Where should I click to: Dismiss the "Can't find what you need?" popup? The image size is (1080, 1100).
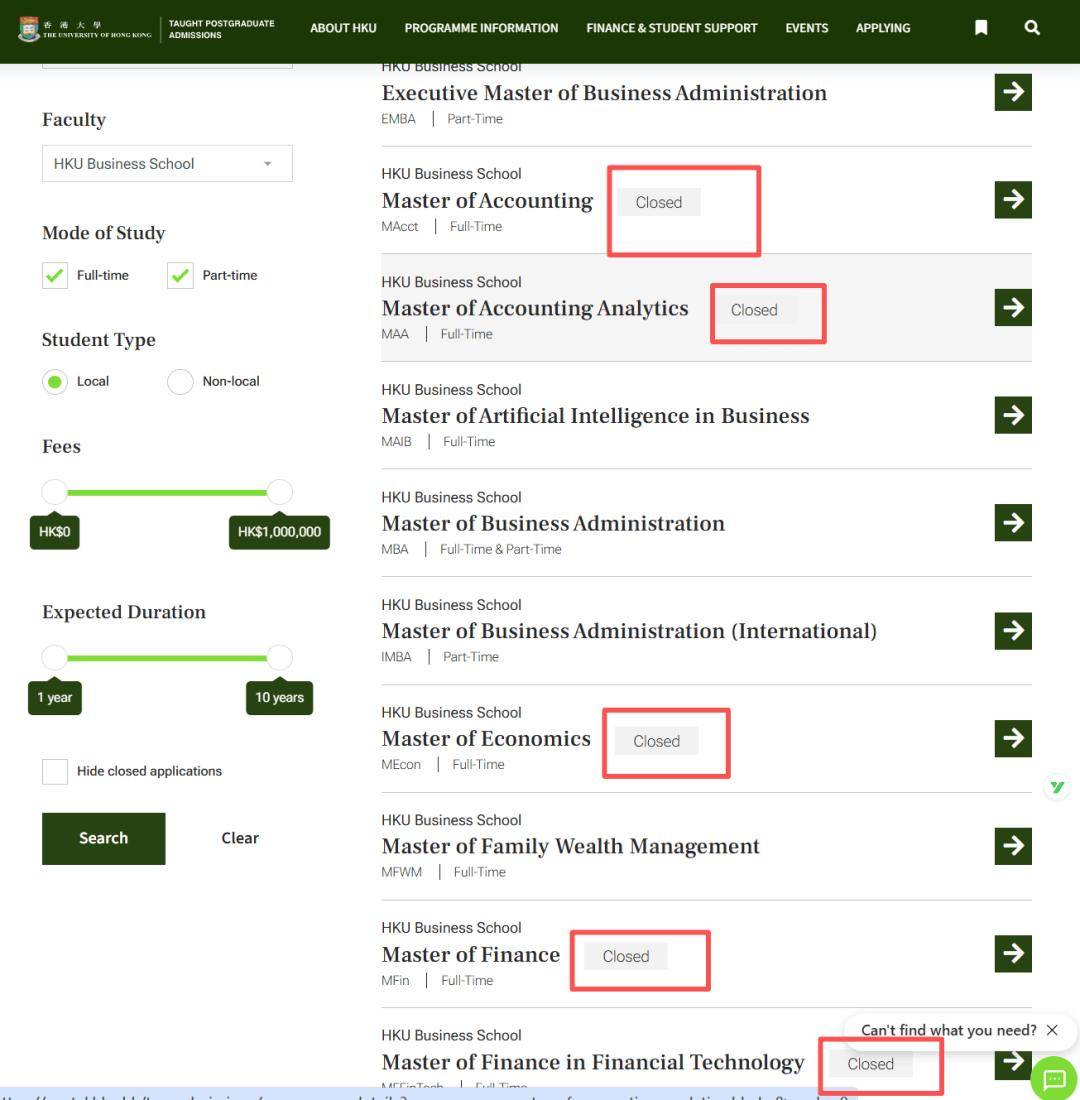click(1052, 1030)
